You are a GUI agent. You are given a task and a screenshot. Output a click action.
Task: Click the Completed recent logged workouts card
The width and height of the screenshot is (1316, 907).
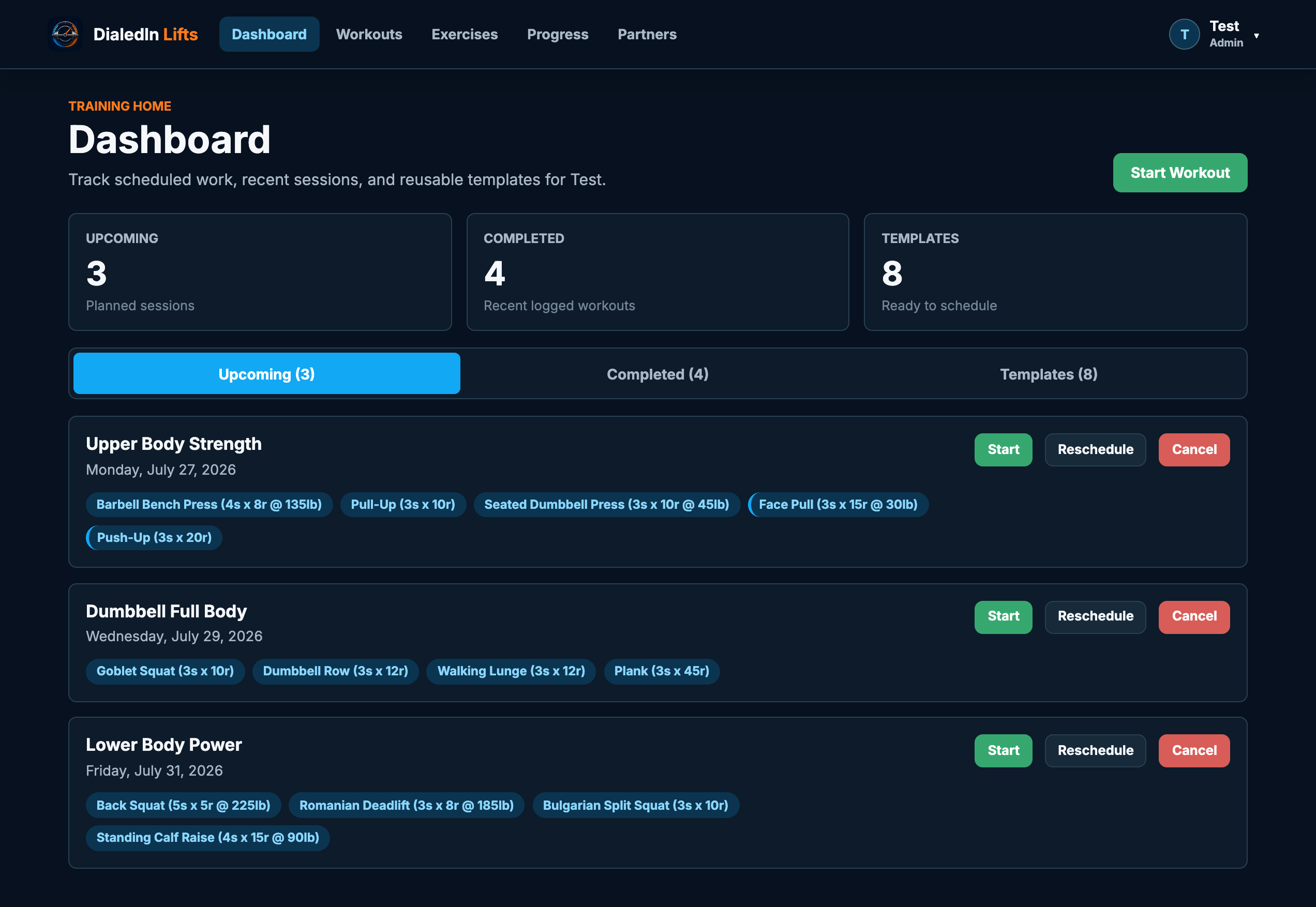(657, 272)
